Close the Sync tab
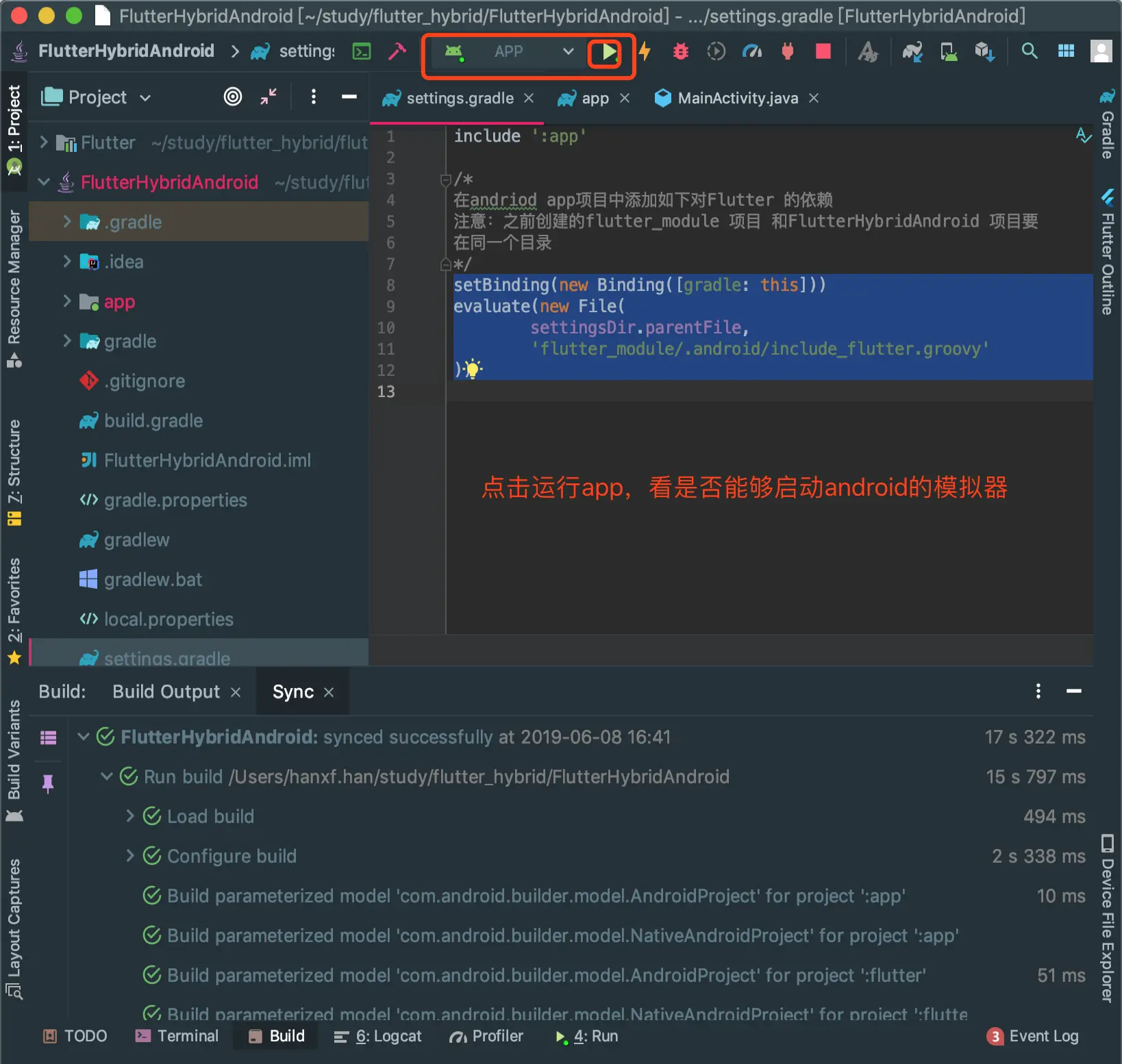1122x1064 pixels. [x=329, y=692]
